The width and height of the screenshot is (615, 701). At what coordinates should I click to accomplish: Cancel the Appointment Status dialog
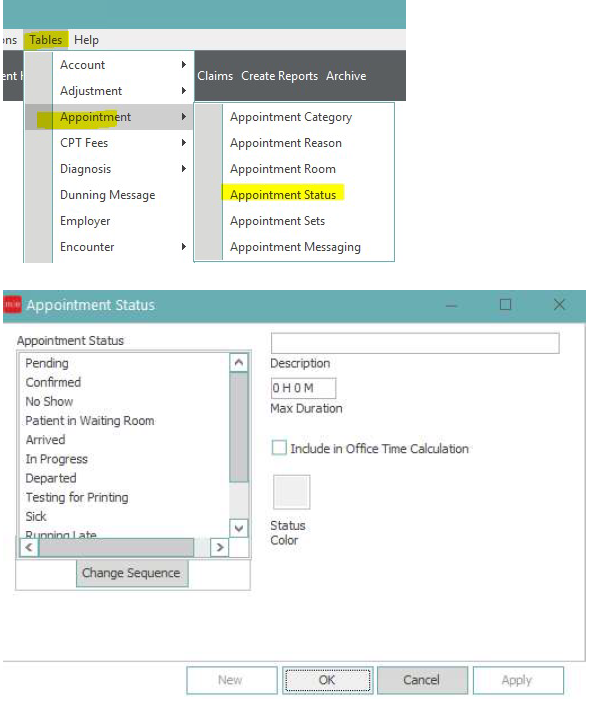[x=421, y=680]
